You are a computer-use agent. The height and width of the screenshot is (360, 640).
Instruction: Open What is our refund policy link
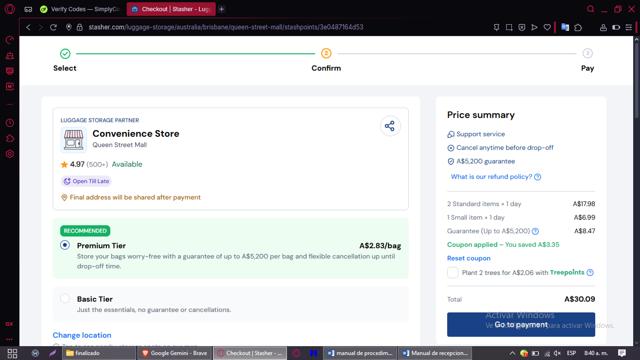[x=496, y=177]
